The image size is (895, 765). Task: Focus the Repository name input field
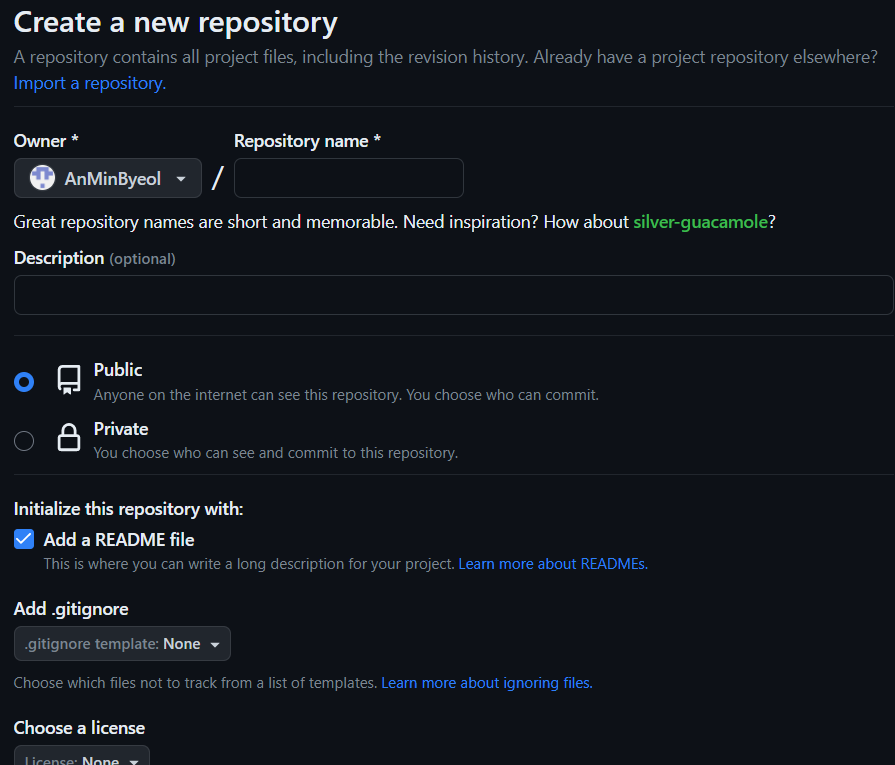(349, 178)
